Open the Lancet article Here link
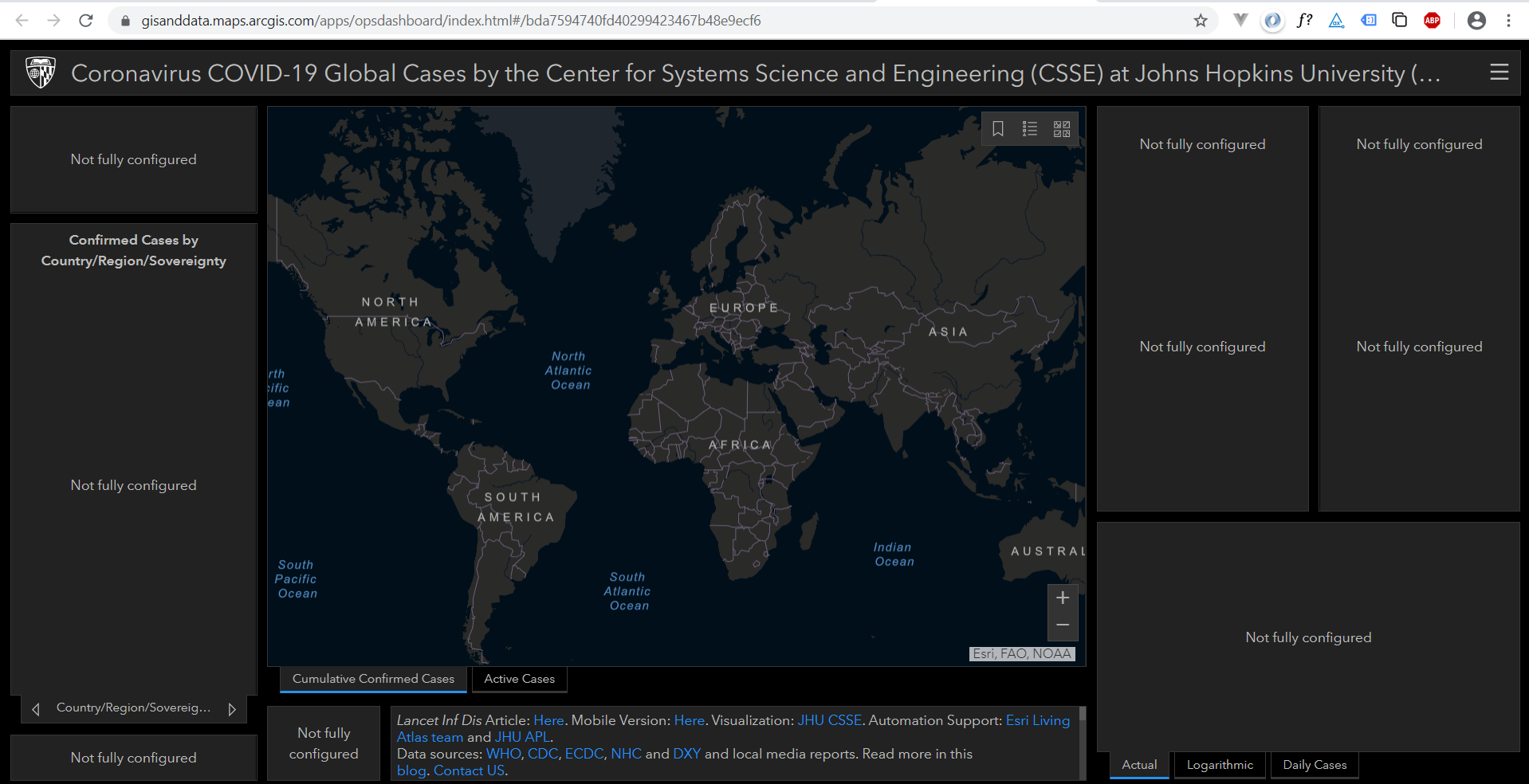1529x784 pixels. (x=548, y=720)
